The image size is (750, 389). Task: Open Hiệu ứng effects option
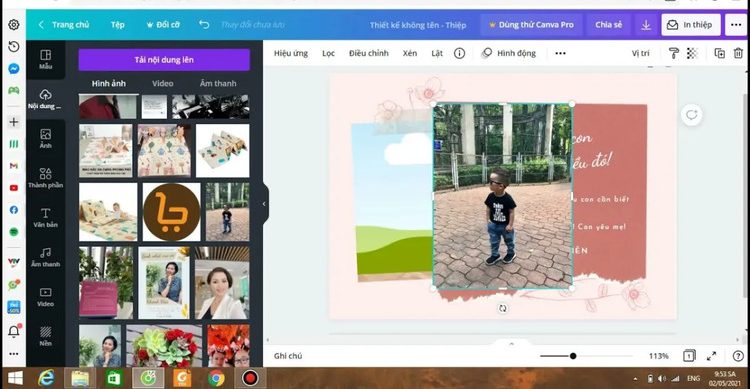[291, 53]
